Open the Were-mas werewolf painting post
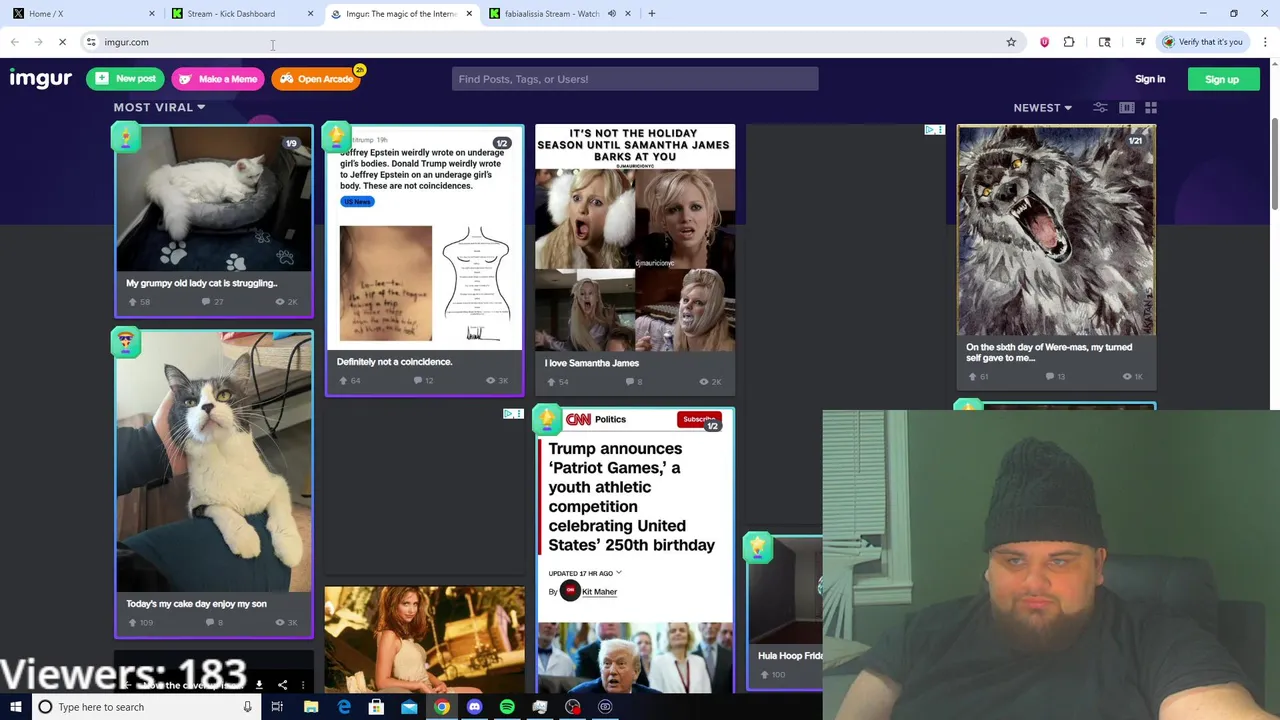Image resolution: width=1280 pixels, height=720 pixels. (x=1056, y=255)
